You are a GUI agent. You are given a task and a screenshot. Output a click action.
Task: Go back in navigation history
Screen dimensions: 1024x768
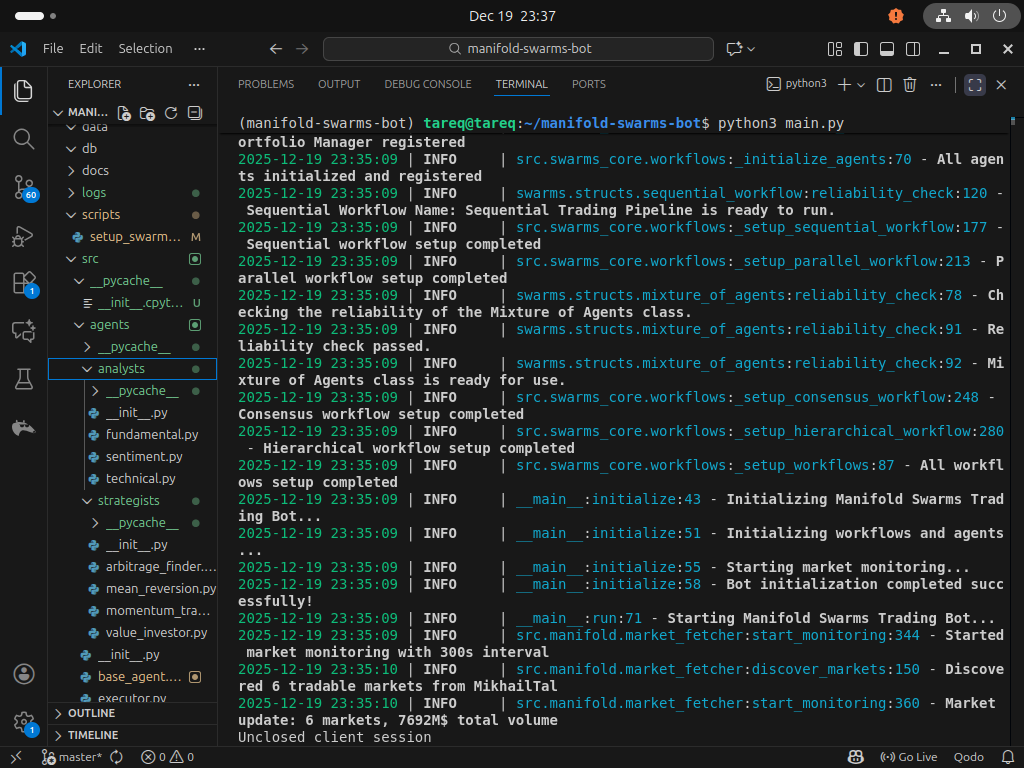[x=276, y=49]
